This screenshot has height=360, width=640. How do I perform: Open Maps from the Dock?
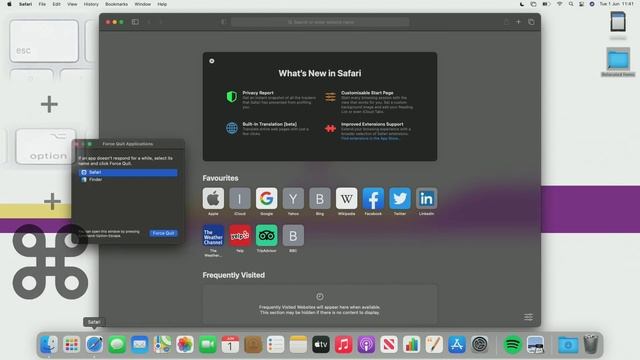pos(162,344)
